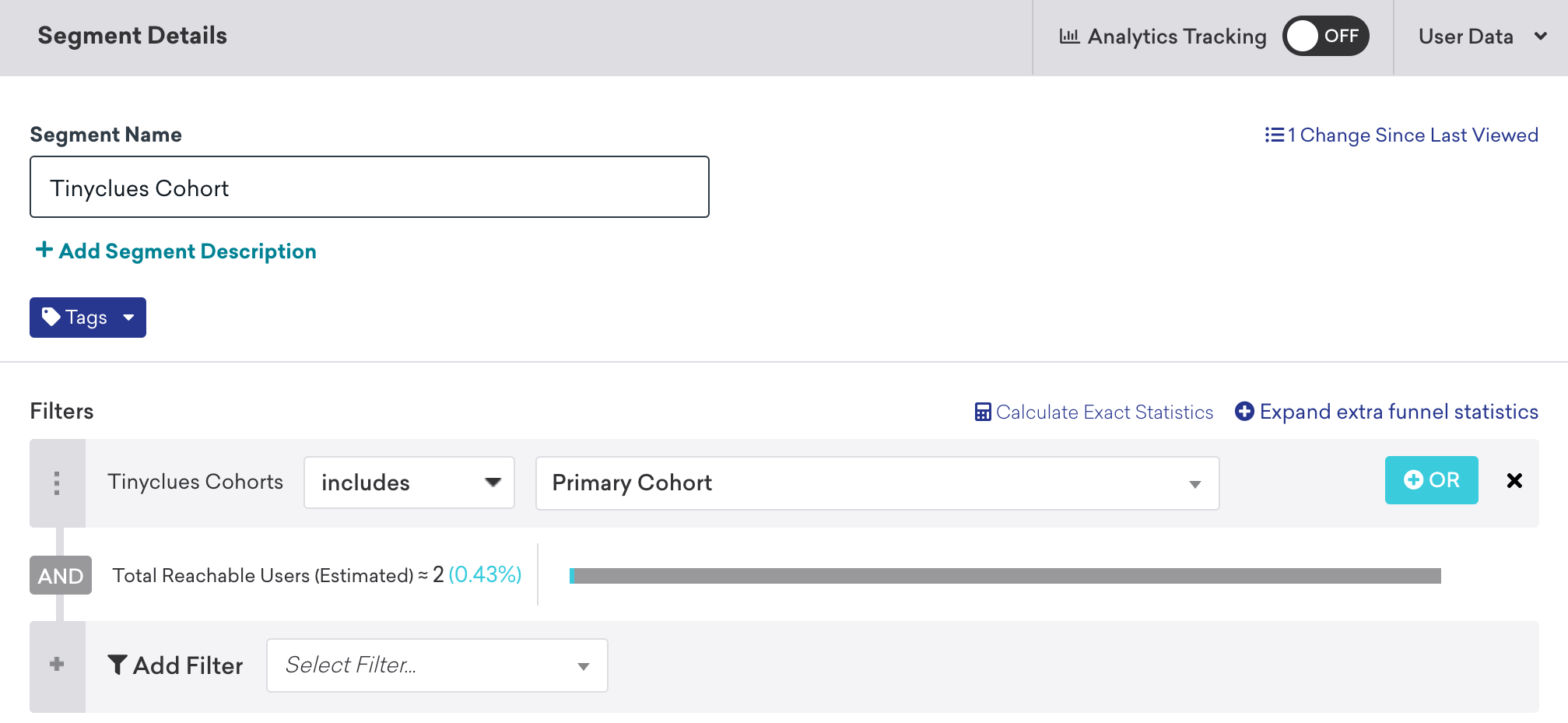
Task: Open the Primary Cohort selection dropdown
Action: click(x=877, y=483)
